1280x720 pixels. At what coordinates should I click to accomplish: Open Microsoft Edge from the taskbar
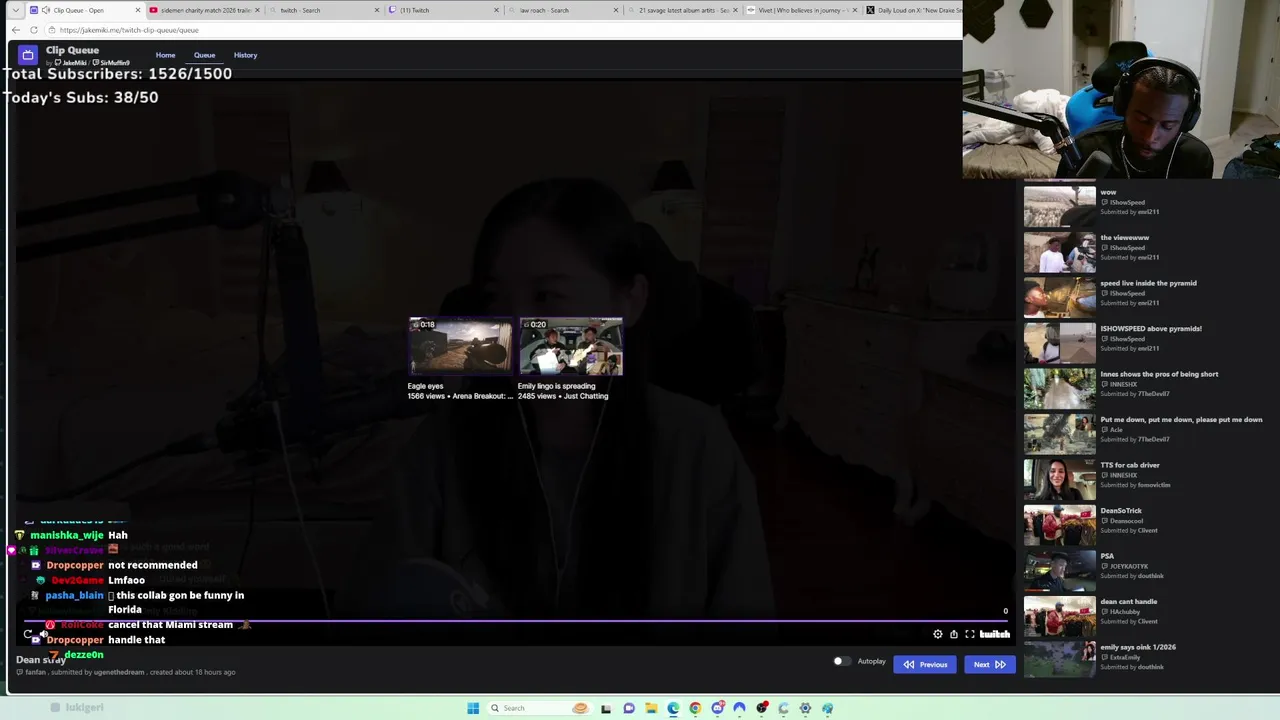coord(673,708)
